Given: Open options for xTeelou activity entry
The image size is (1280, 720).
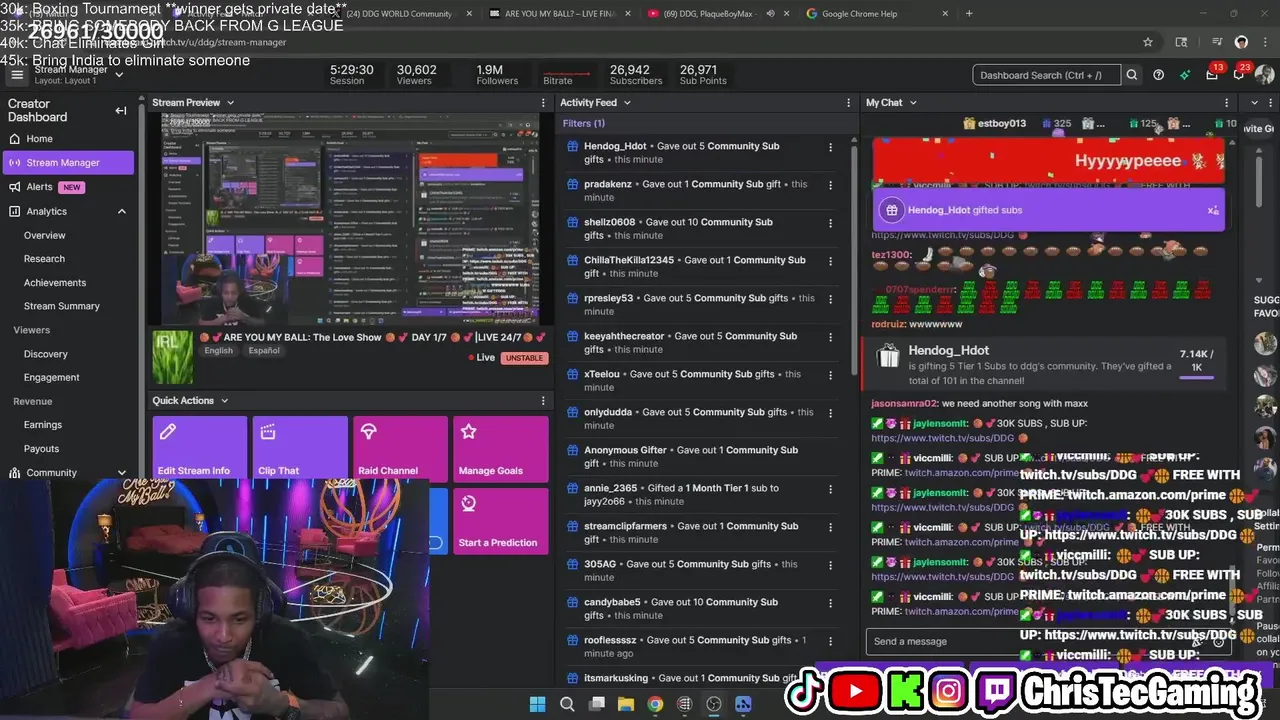Looking at the screenshot, I should pos(830,375).
